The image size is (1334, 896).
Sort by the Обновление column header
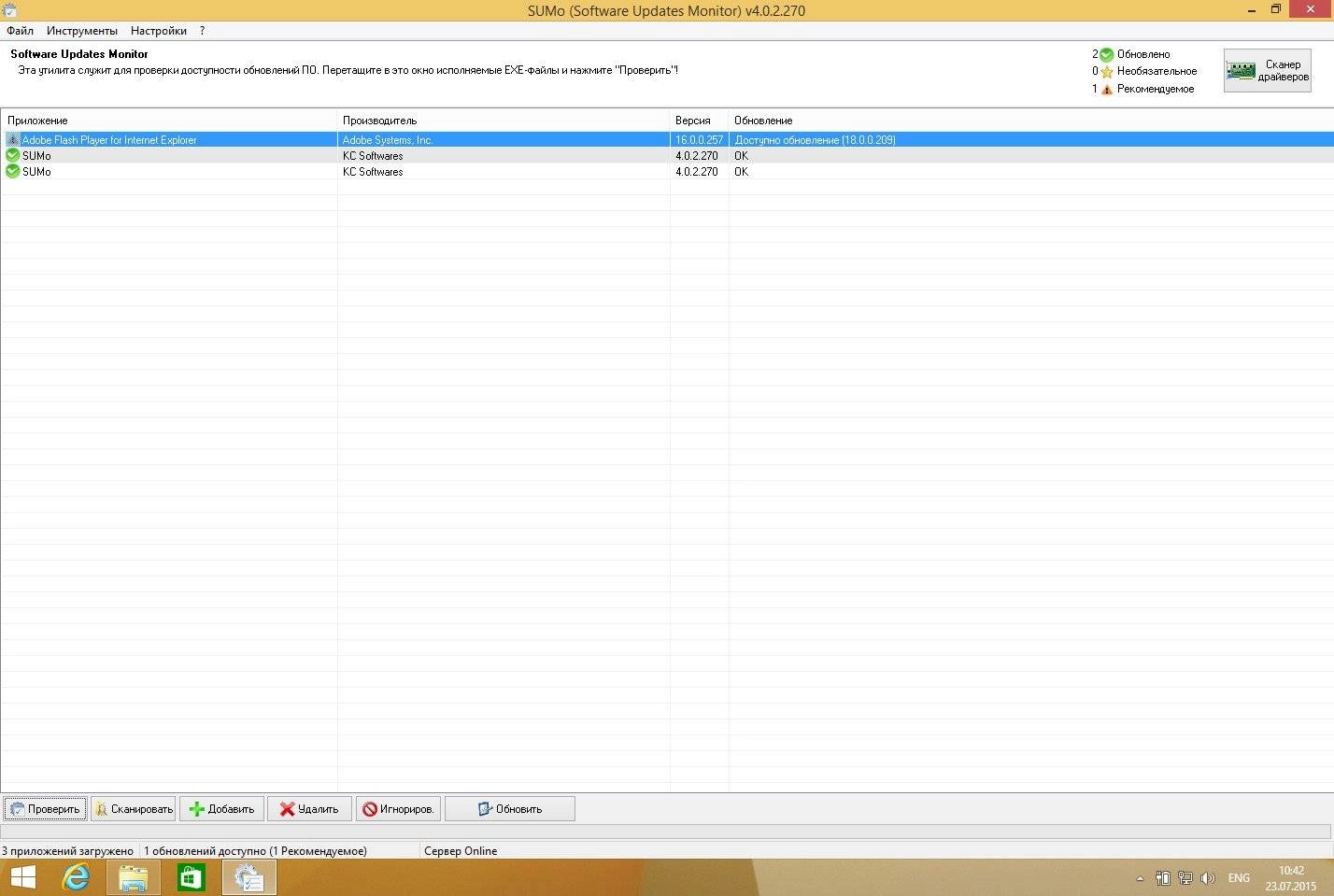coord(1031,121)
